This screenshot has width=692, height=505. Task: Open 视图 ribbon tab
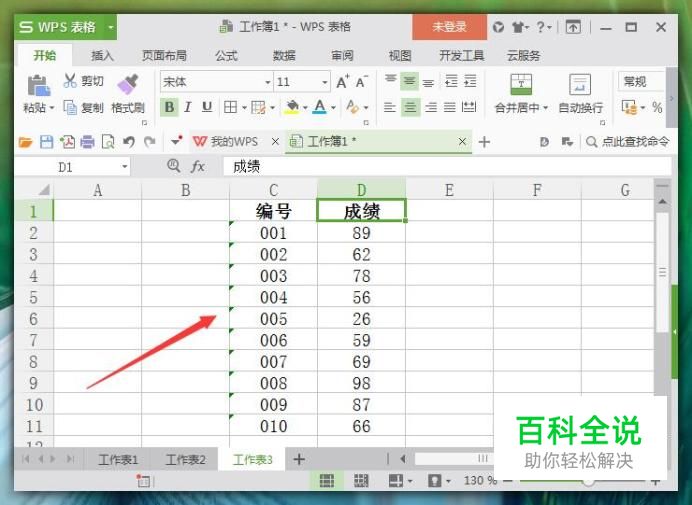(400, 56)
